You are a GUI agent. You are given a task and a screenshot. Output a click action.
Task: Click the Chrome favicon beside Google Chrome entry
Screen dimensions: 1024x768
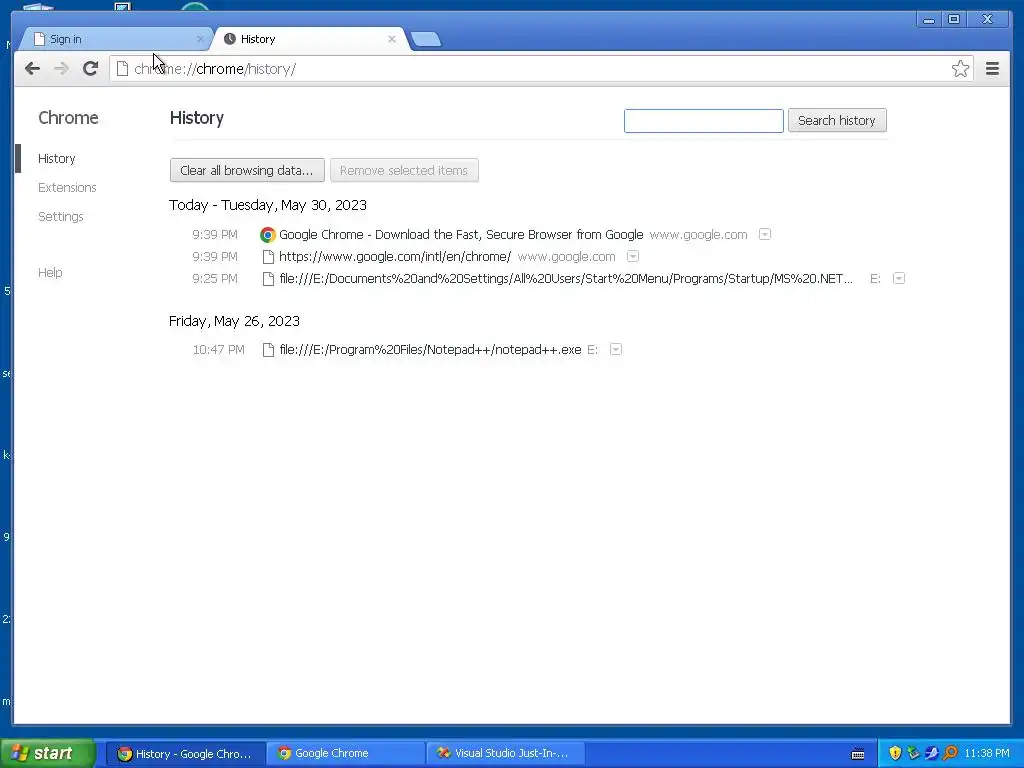click(267, 234)
